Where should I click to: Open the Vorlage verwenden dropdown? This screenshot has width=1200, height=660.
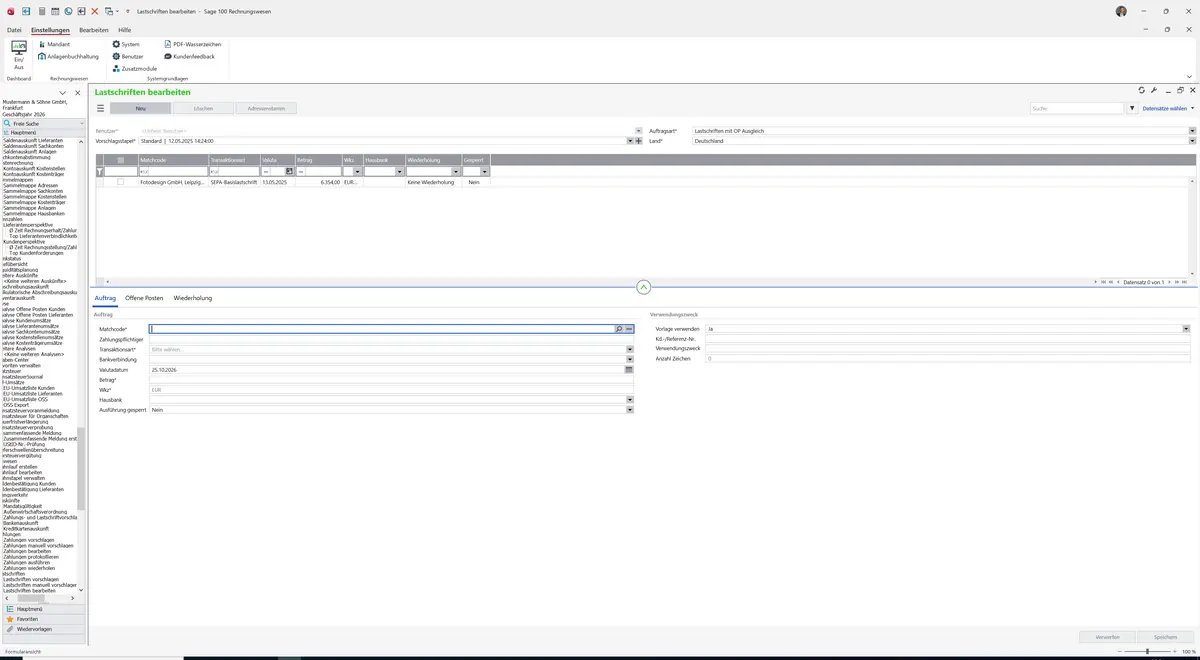(x=1186, y=328)
